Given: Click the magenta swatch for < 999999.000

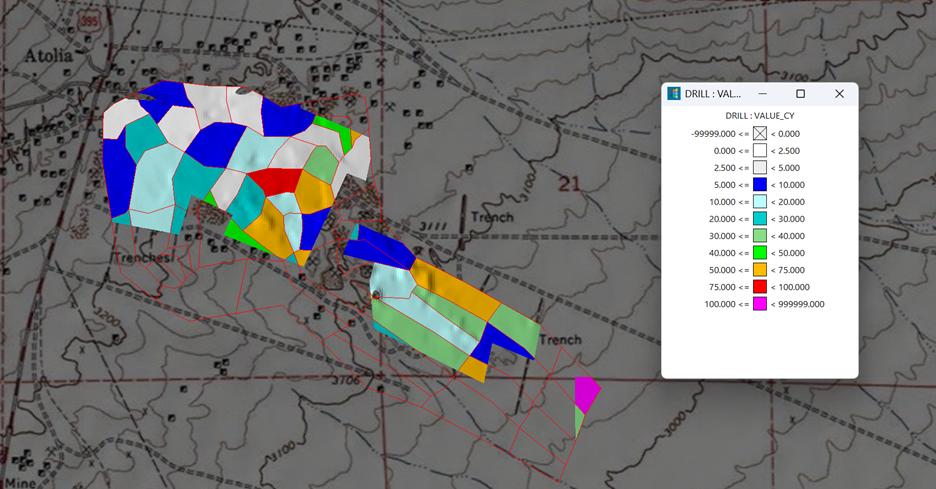Looking at the screenshot, I should pos(759,303).
